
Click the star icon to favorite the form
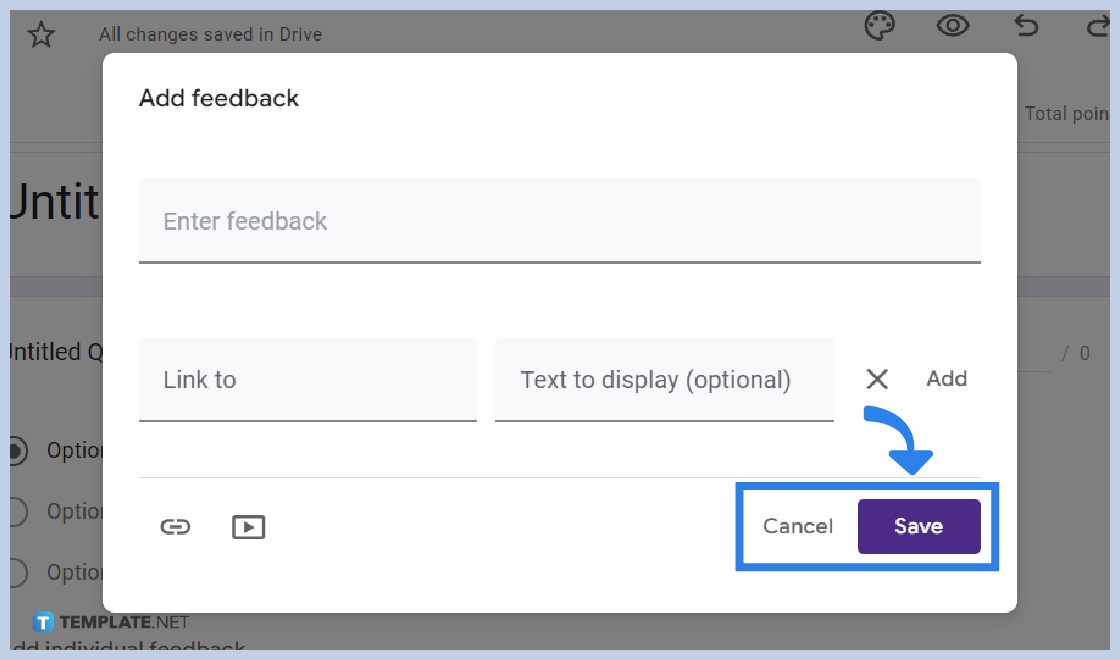(41, 34)
